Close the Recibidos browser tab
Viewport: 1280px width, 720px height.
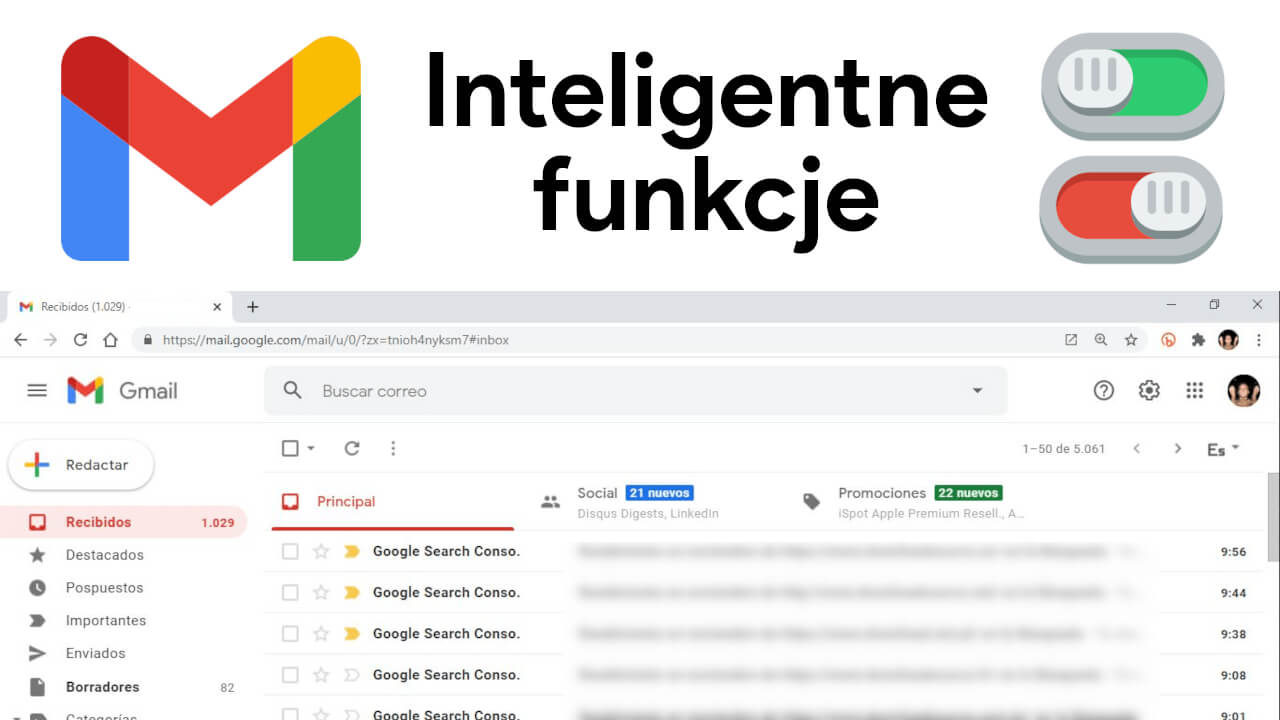pos(217,307)
